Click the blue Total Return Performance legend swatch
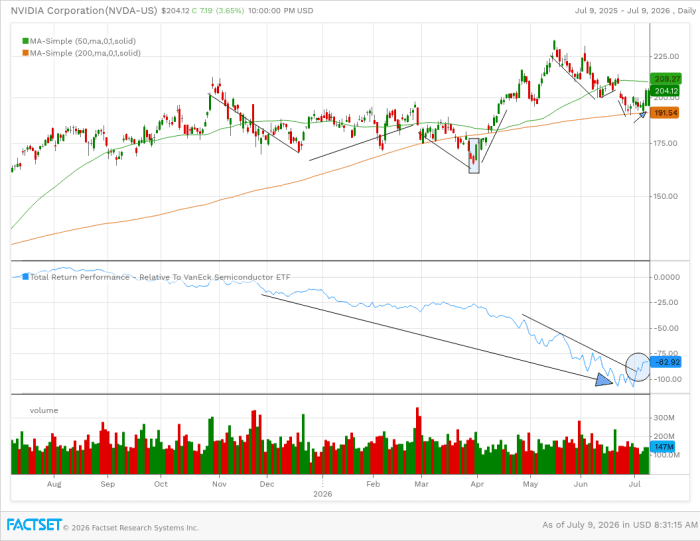This screenshot has width=700, height=541. tap(25, 277)
